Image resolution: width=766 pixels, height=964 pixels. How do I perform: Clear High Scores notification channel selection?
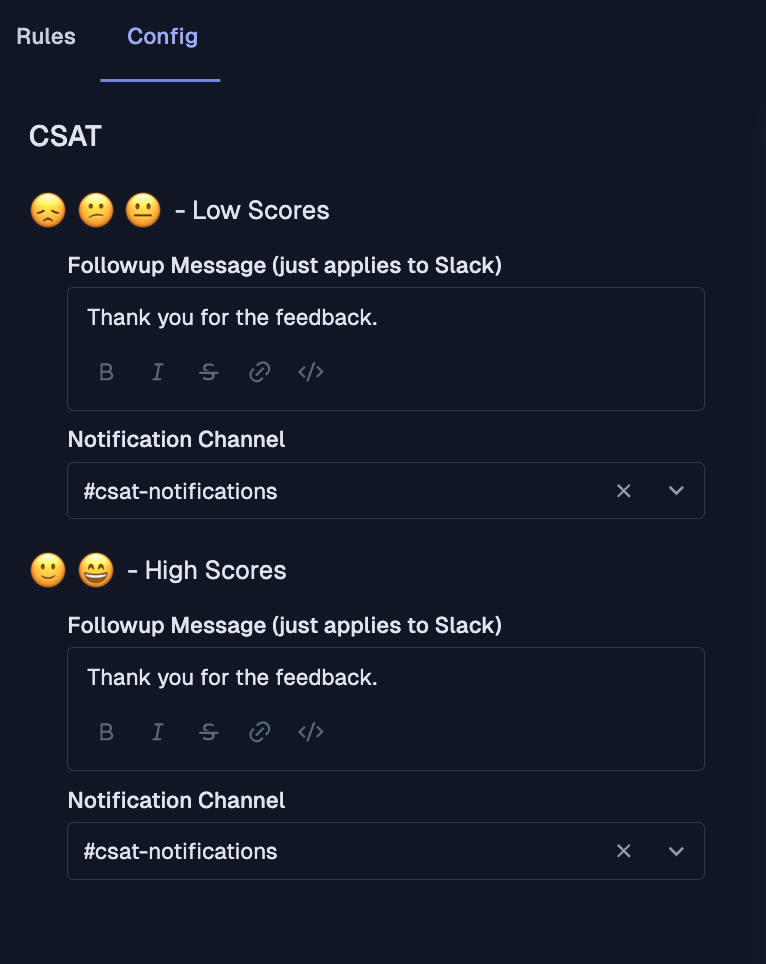pos(624,851)
